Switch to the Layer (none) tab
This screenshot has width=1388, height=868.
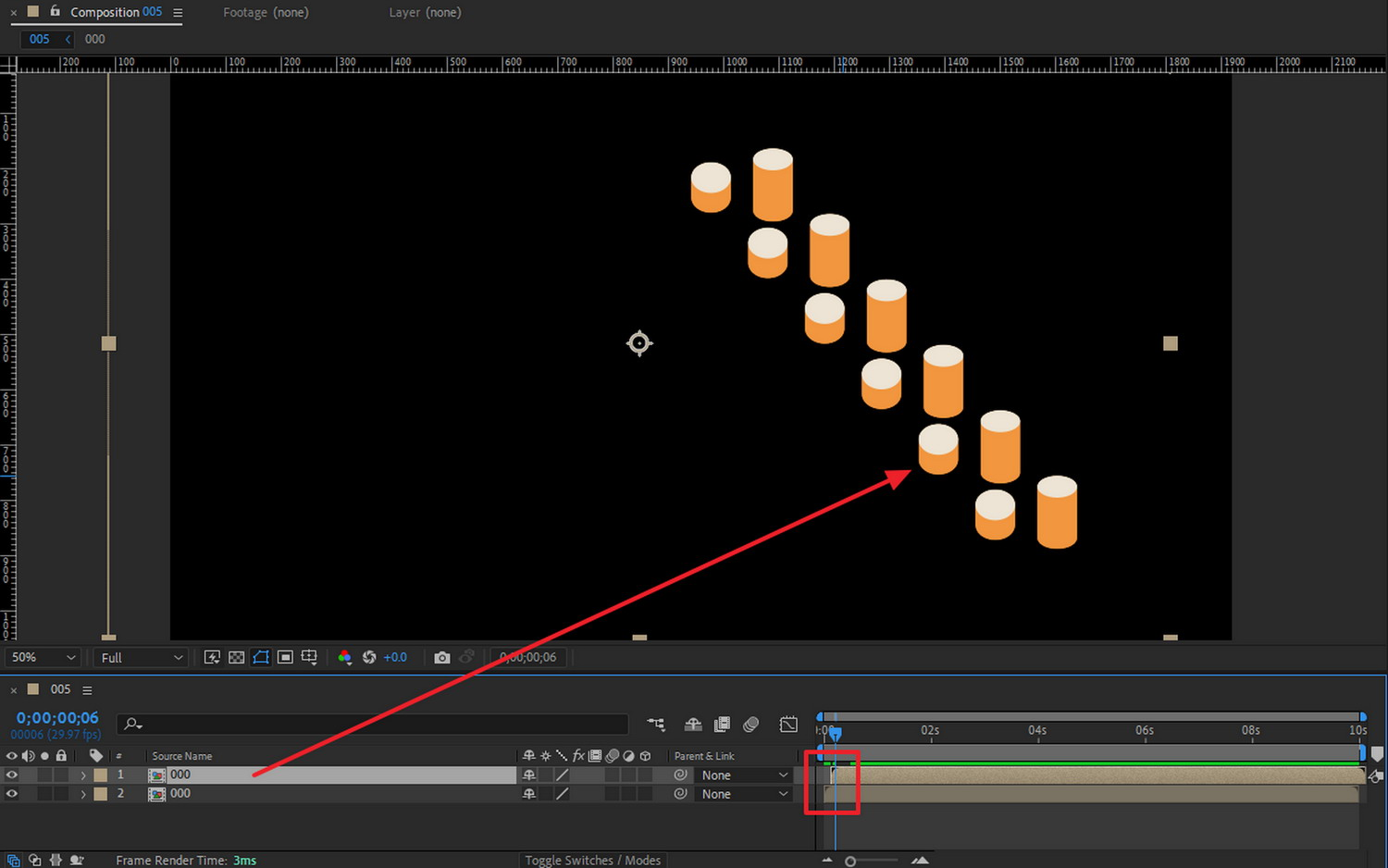(425, 12)
